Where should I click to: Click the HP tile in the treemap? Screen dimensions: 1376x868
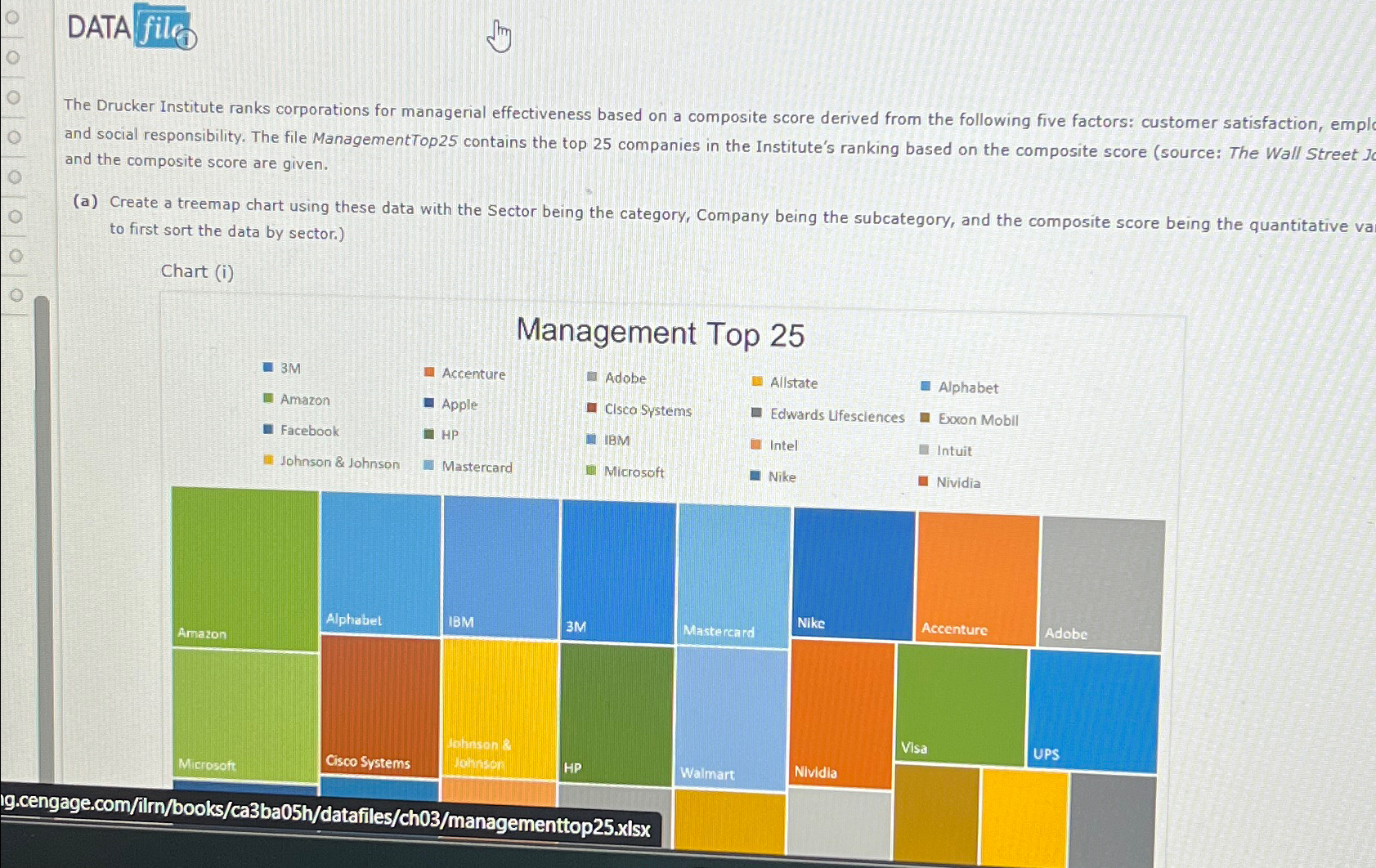pyautogui.click(x=616, y=715)
